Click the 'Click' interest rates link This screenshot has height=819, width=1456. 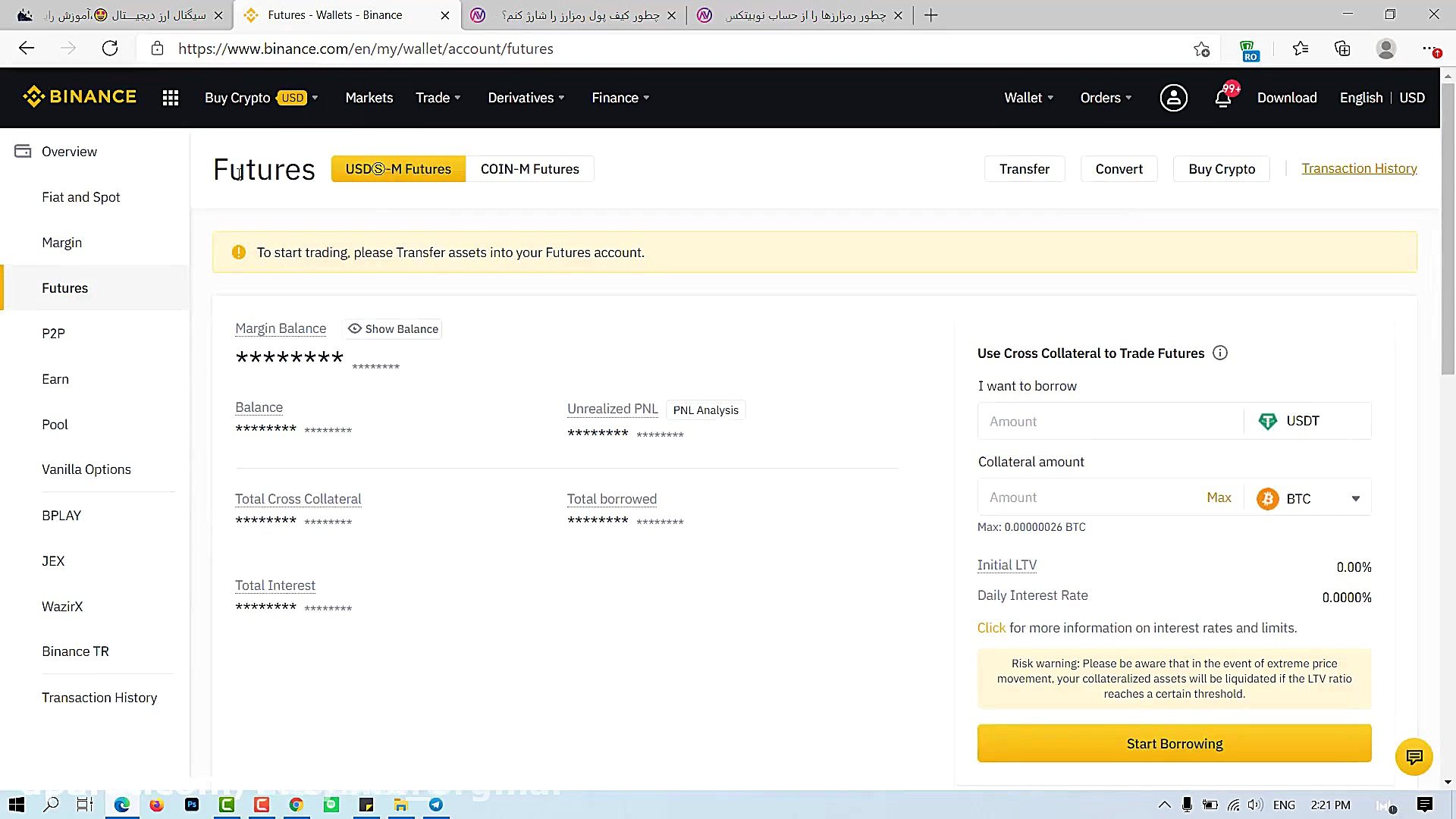[x=991, y=628]
